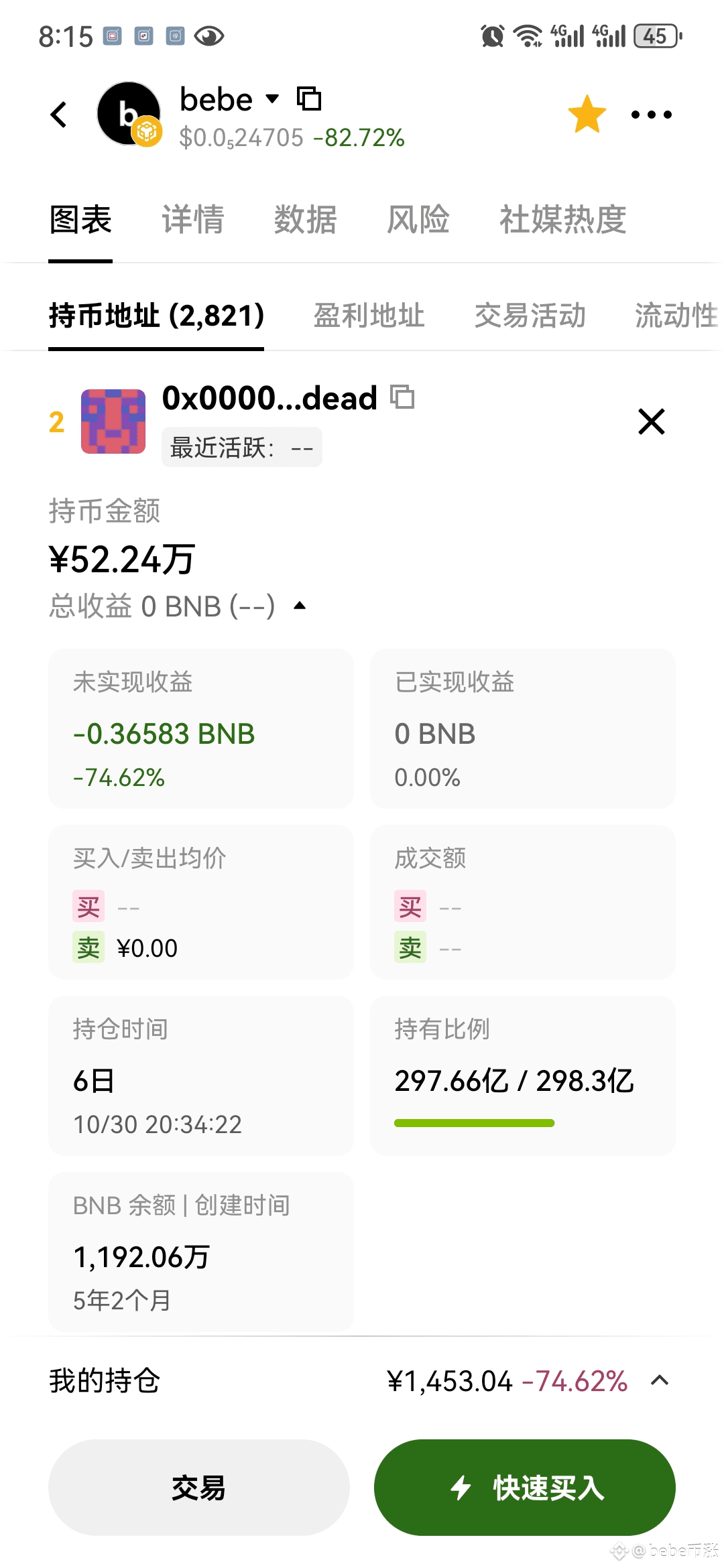The height and width of the screenshot is (1568, 724).
Task: Tap the green 持有比例 progress bar
Action: pos(474,1123)
